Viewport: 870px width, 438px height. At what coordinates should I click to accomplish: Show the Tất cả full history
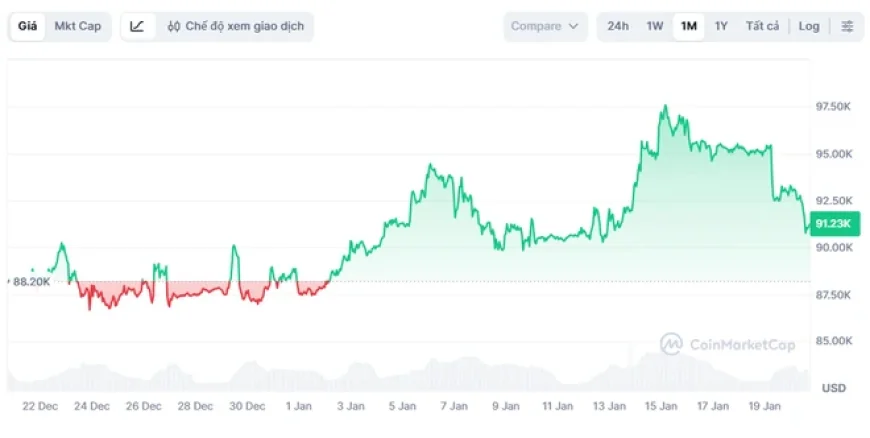pyautogui.click(x=762, y=26)
